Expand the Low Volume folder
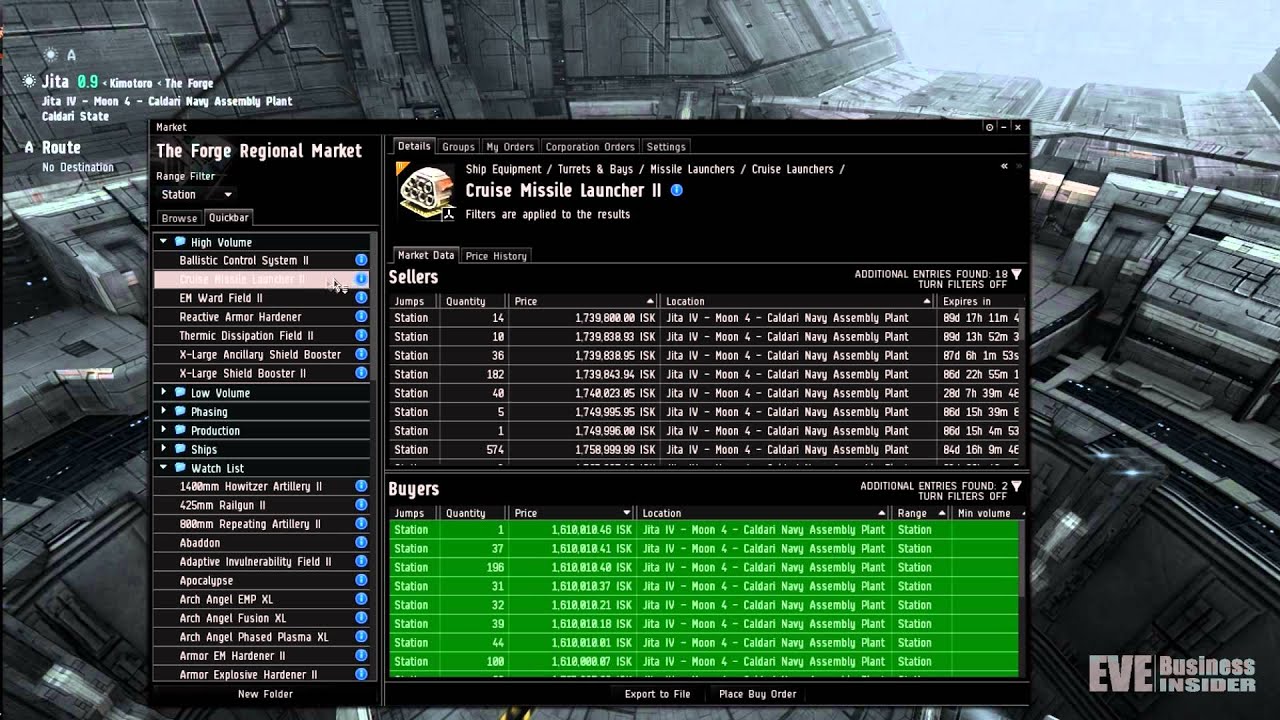Screen dimensions: 1280x720 [164, 393]
